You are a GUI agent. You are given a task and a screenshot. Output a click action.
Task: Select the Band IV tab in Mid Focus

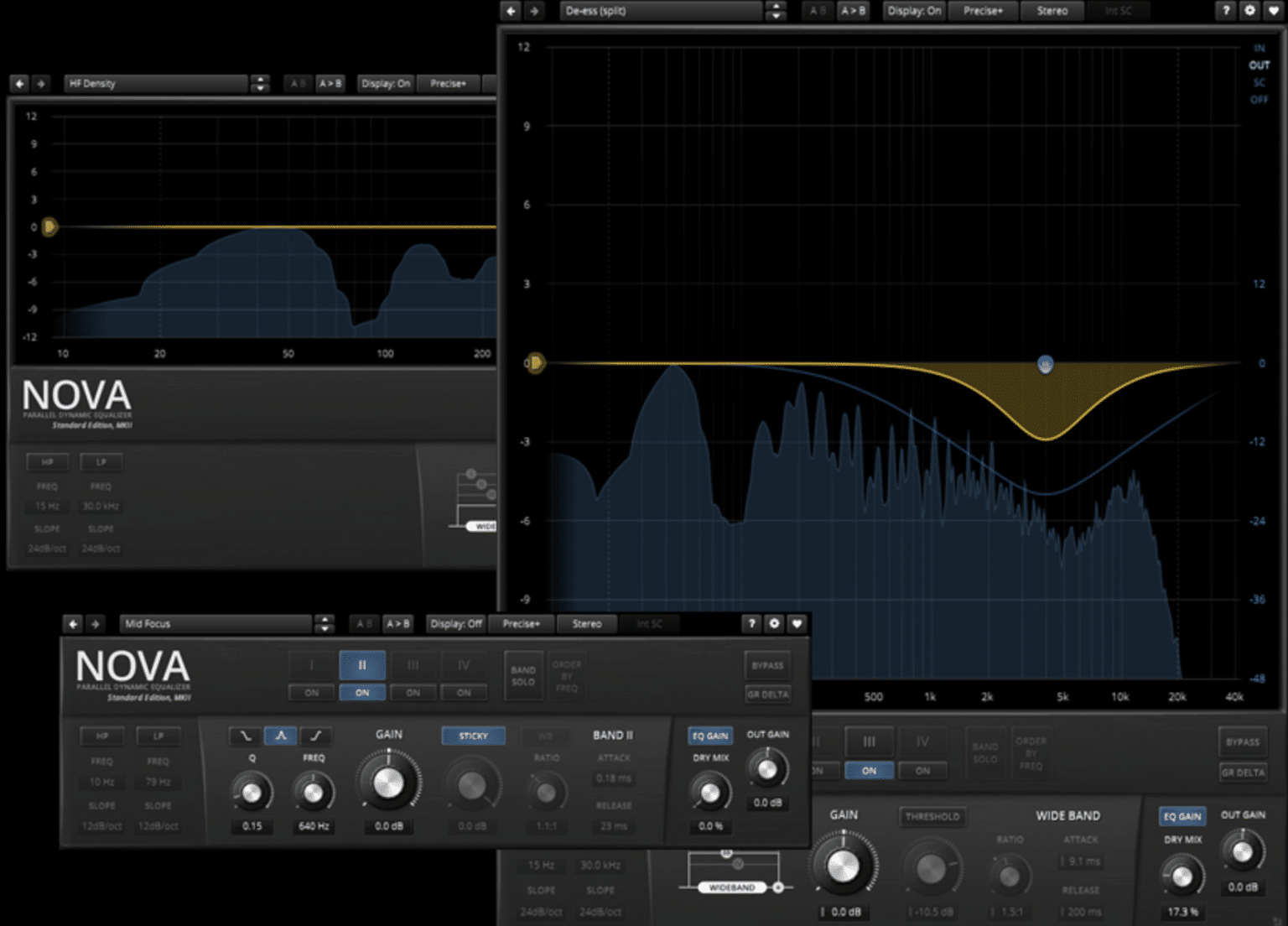[x=464, y=665]
